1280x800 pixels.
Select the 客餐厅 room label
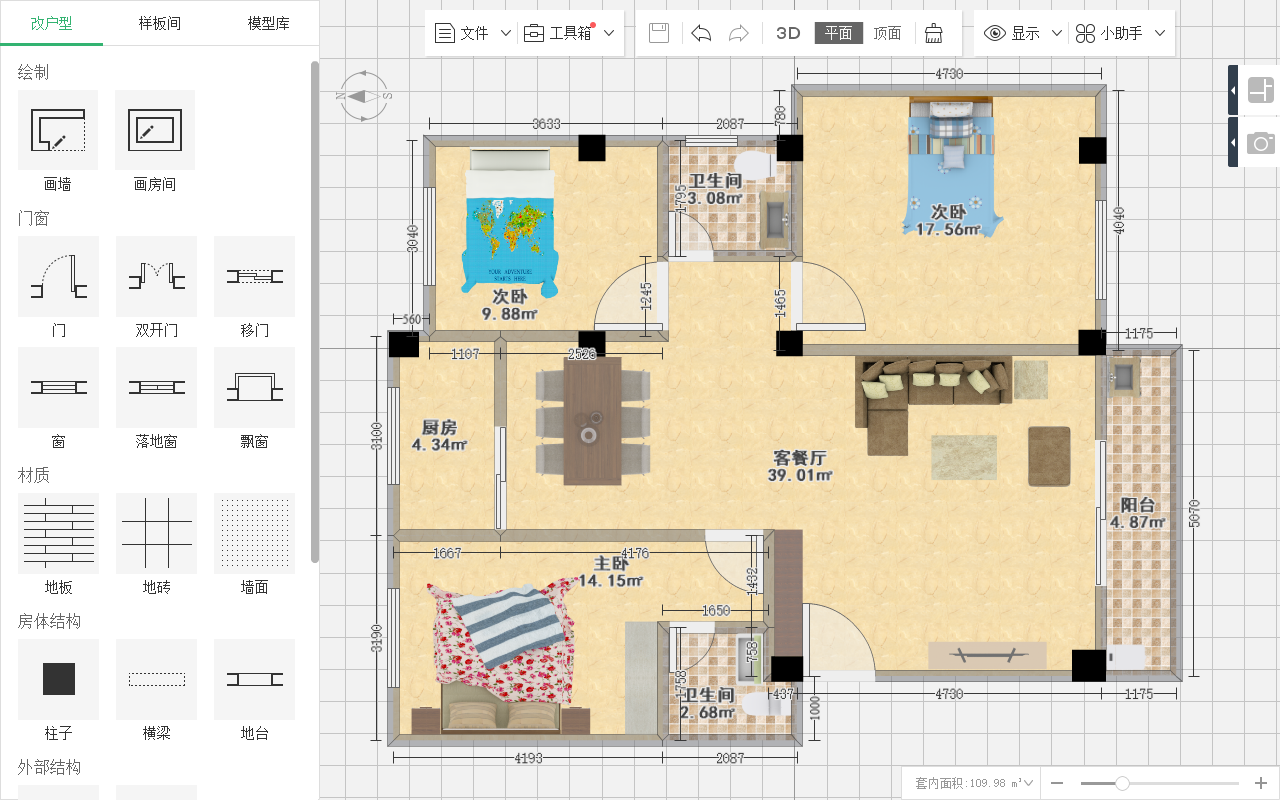coord(800,466)
